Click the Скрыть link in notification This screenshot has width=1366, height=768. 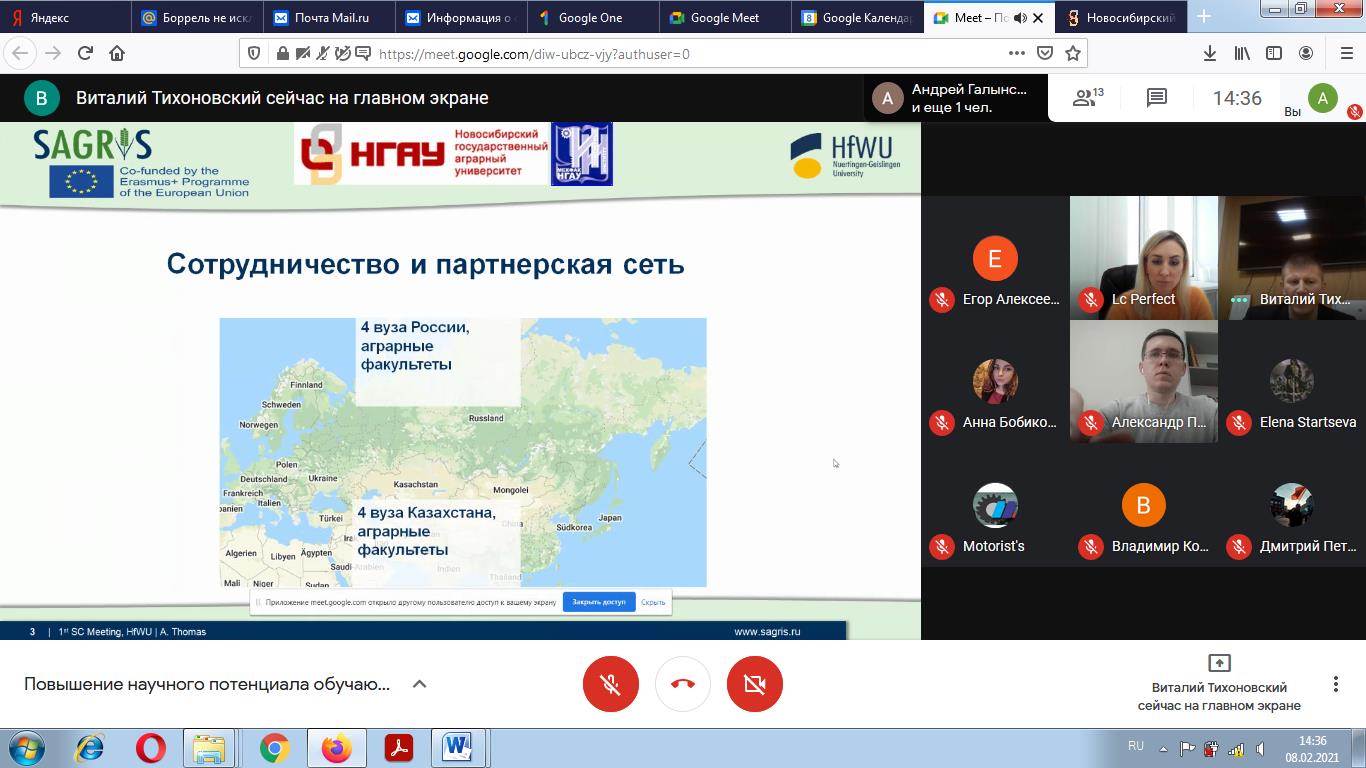tap(653, 602)
